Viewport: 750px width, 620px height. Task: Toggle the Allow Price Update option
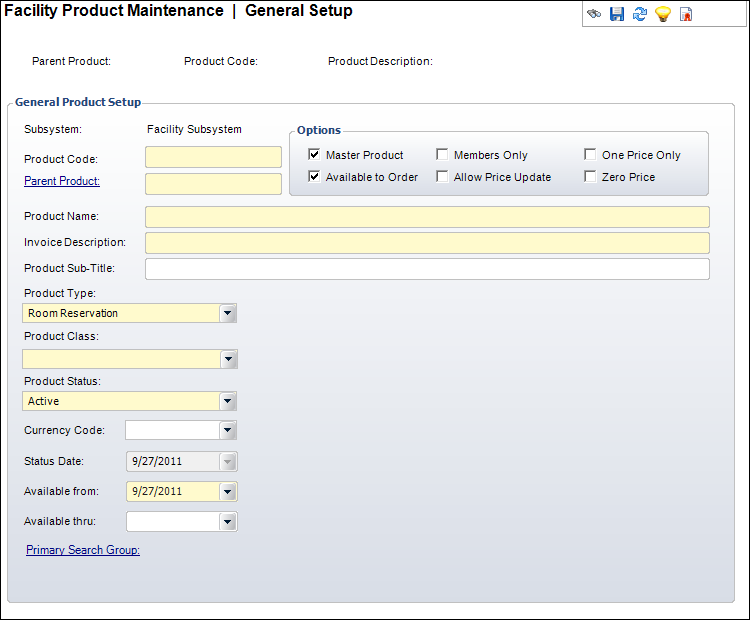point(443,177)
